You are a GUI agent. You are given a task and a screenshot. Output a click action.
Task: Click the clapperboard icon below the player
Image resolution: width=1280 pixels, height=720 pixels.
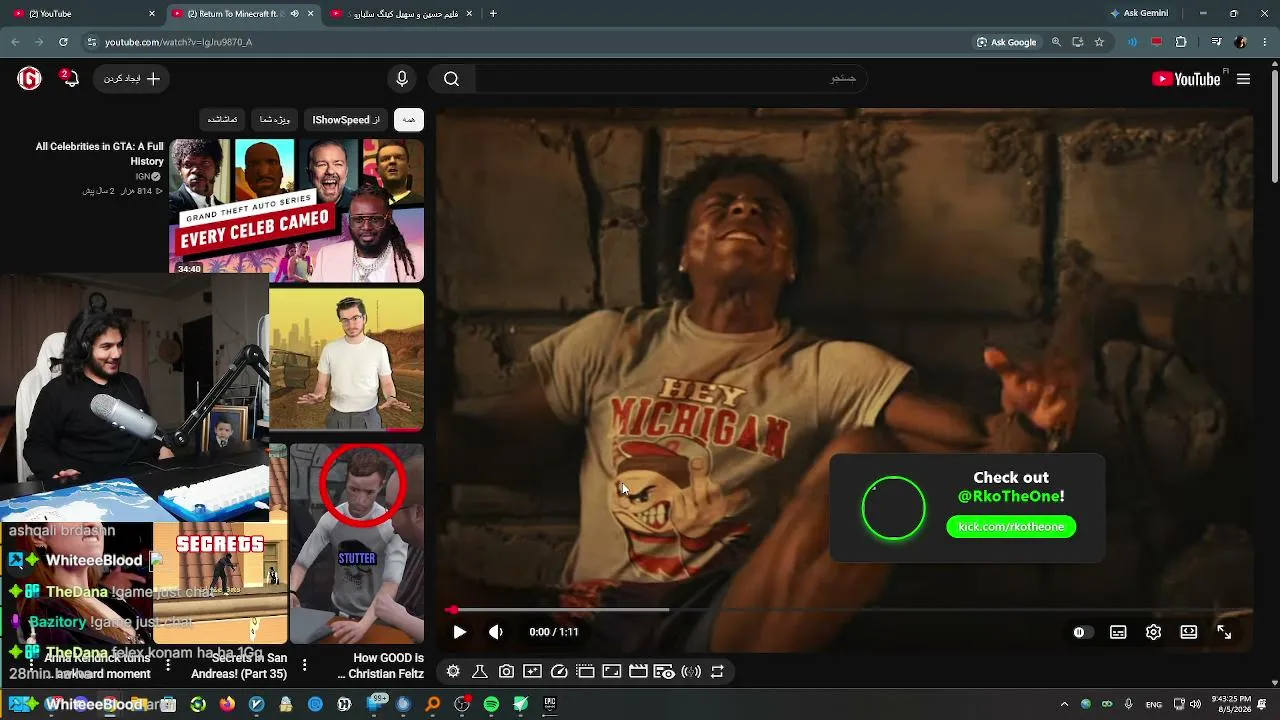point(637,672)
